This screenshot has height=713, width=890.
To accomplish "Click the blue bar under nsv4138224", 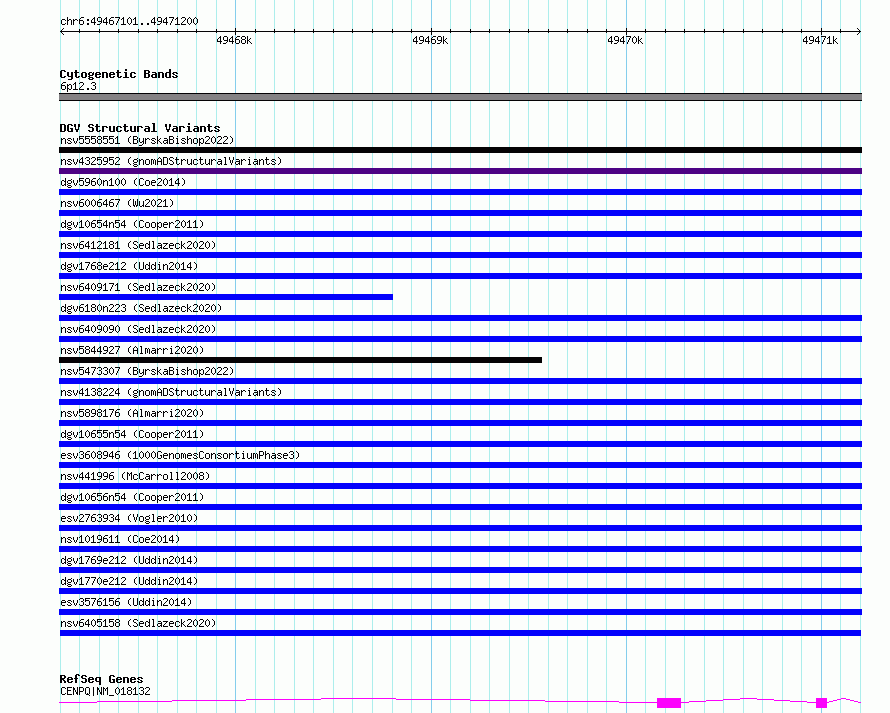I will pyautogui.click(x=460, y=402).
